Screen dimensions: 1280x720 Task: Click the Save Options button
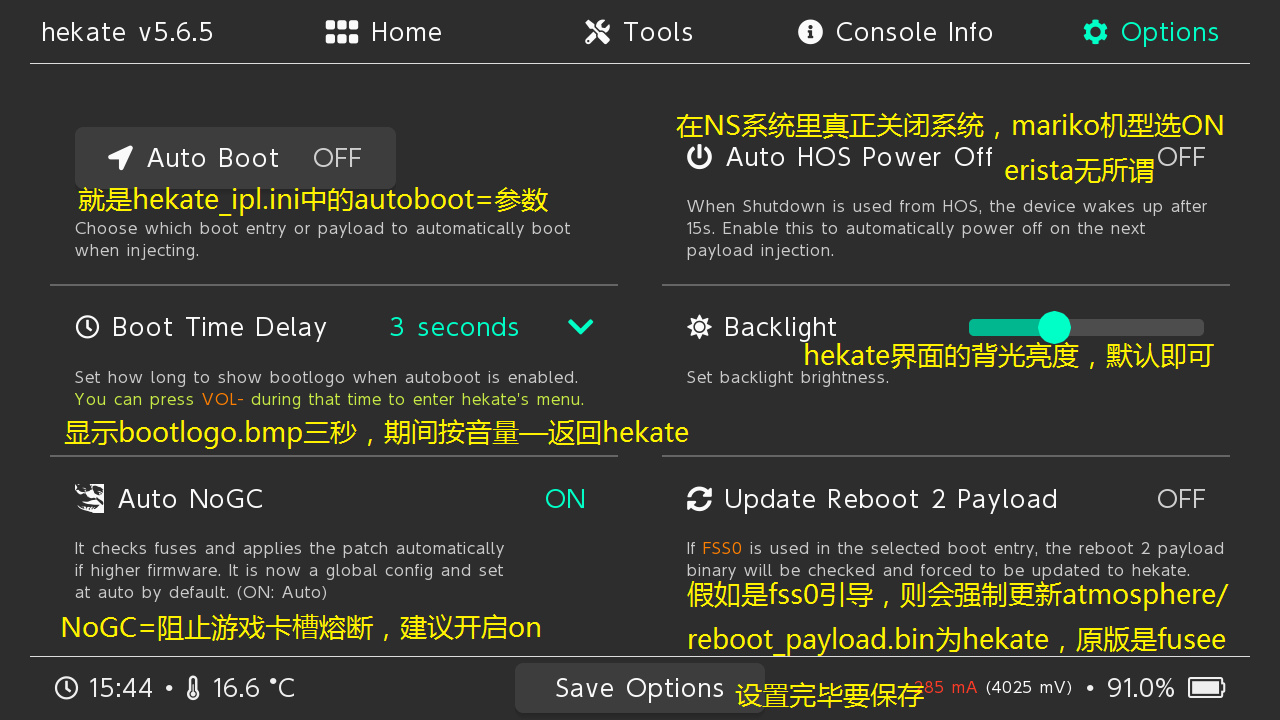pos(640,688)
